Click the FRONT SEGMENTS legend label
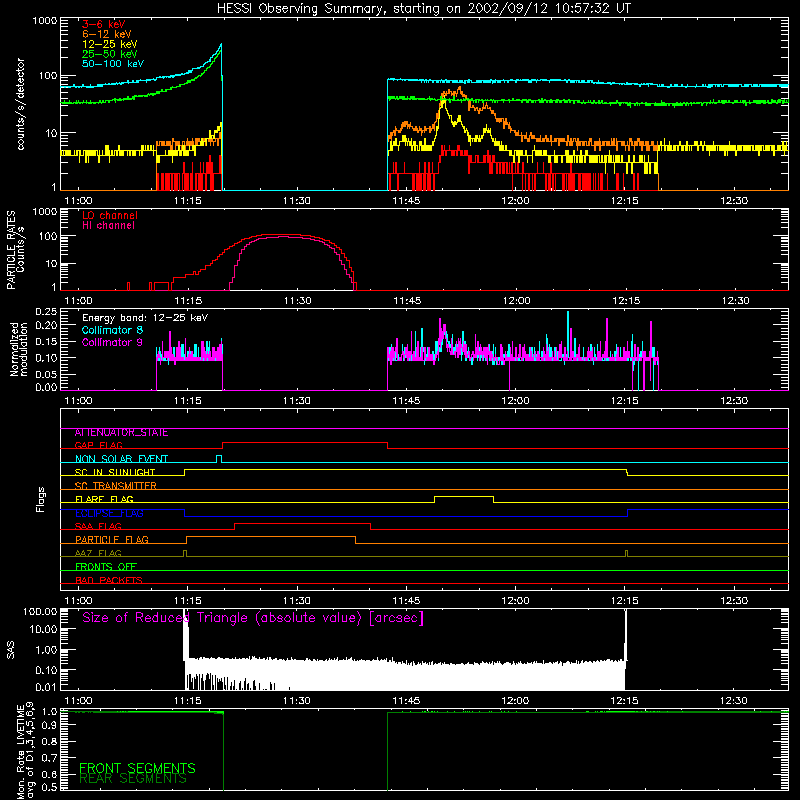The image size is (800, 800). click(137, 768)
